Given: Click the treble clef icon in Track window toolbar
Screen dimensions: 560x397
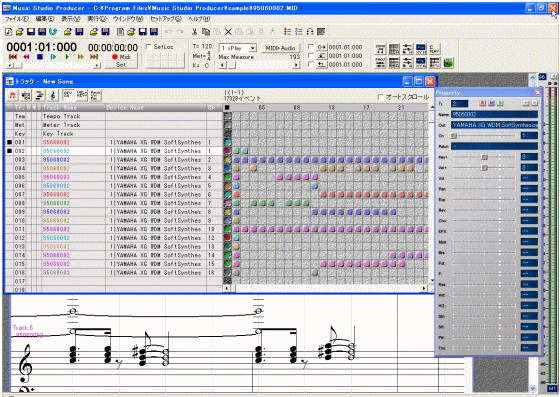Looking at the screenshot, I should click(53, 95).
